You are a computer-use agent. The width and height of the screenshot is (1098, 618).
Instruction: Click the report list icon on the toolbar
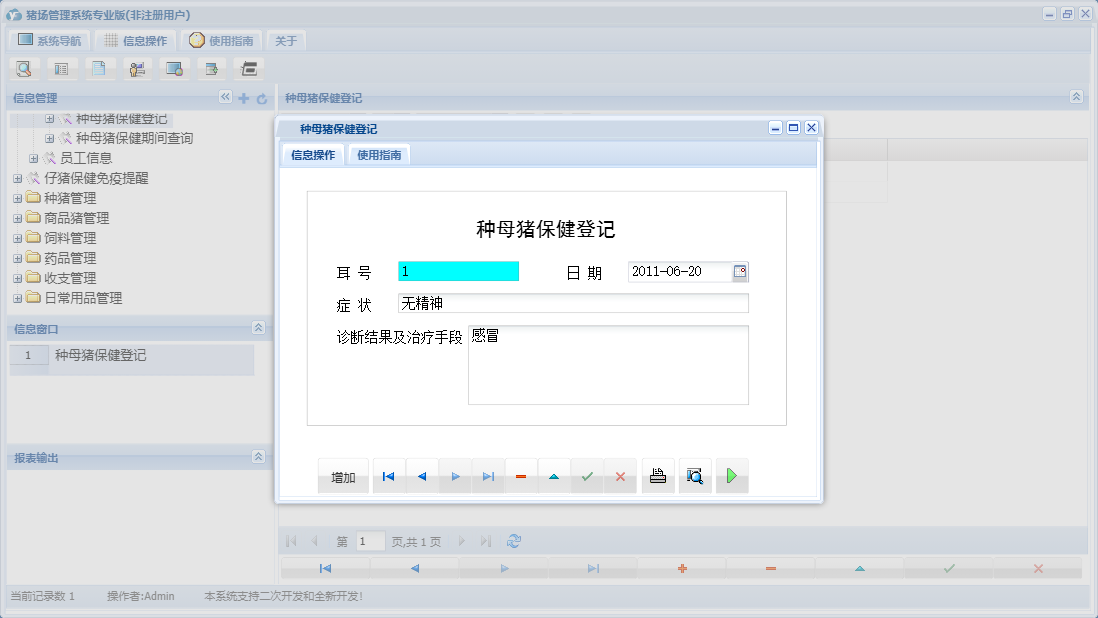(x=62, y=68)
